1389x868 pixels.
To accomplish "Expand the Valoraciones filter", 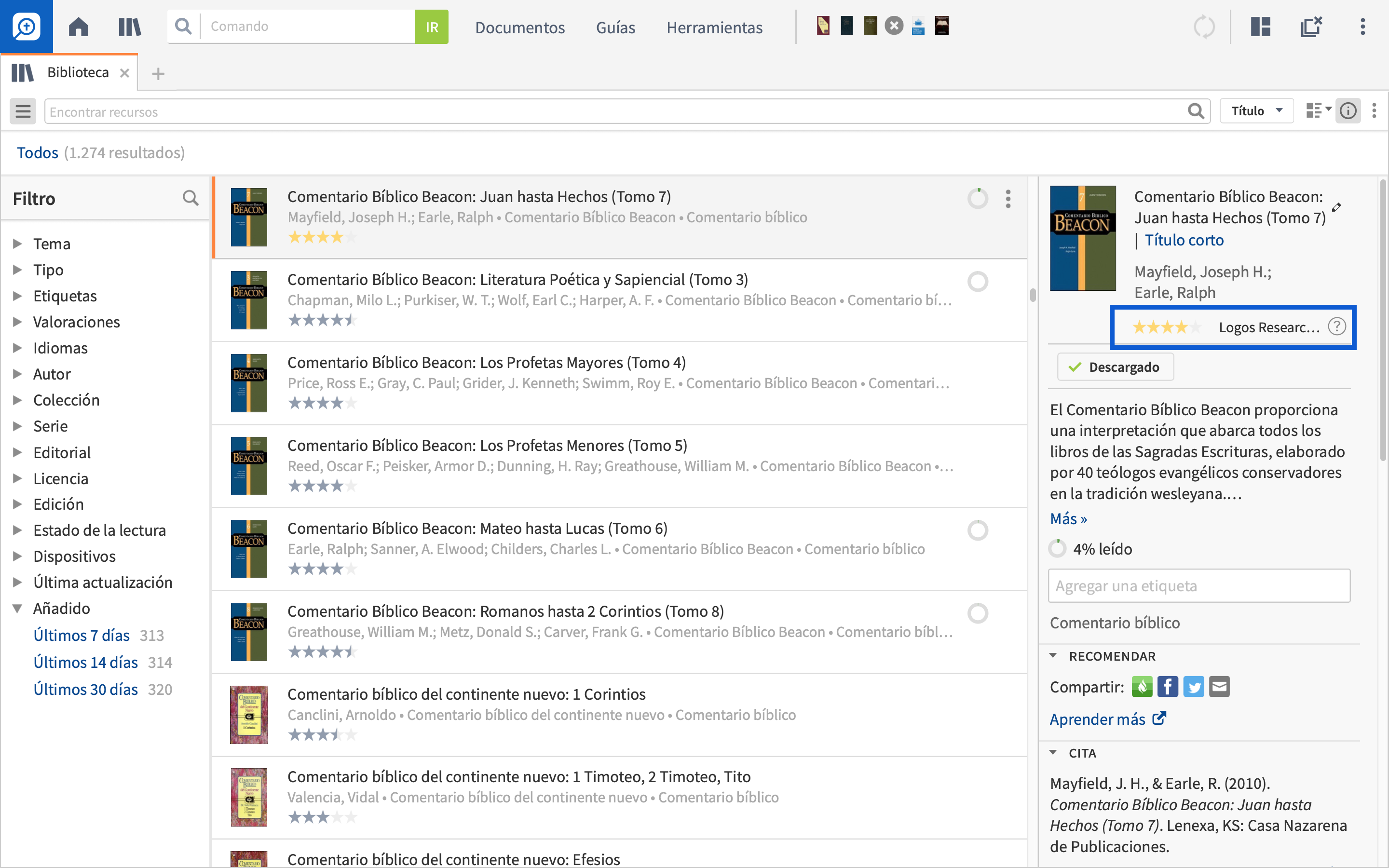I will (x=18, y=322).
